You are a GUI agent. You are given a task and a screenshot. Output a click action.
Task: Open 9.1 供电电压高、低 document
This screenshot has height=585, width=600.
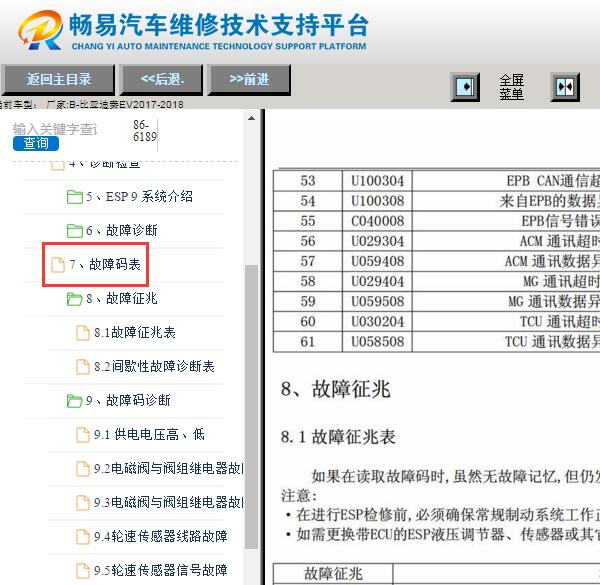pyautogui.click(x=140, y=435)
